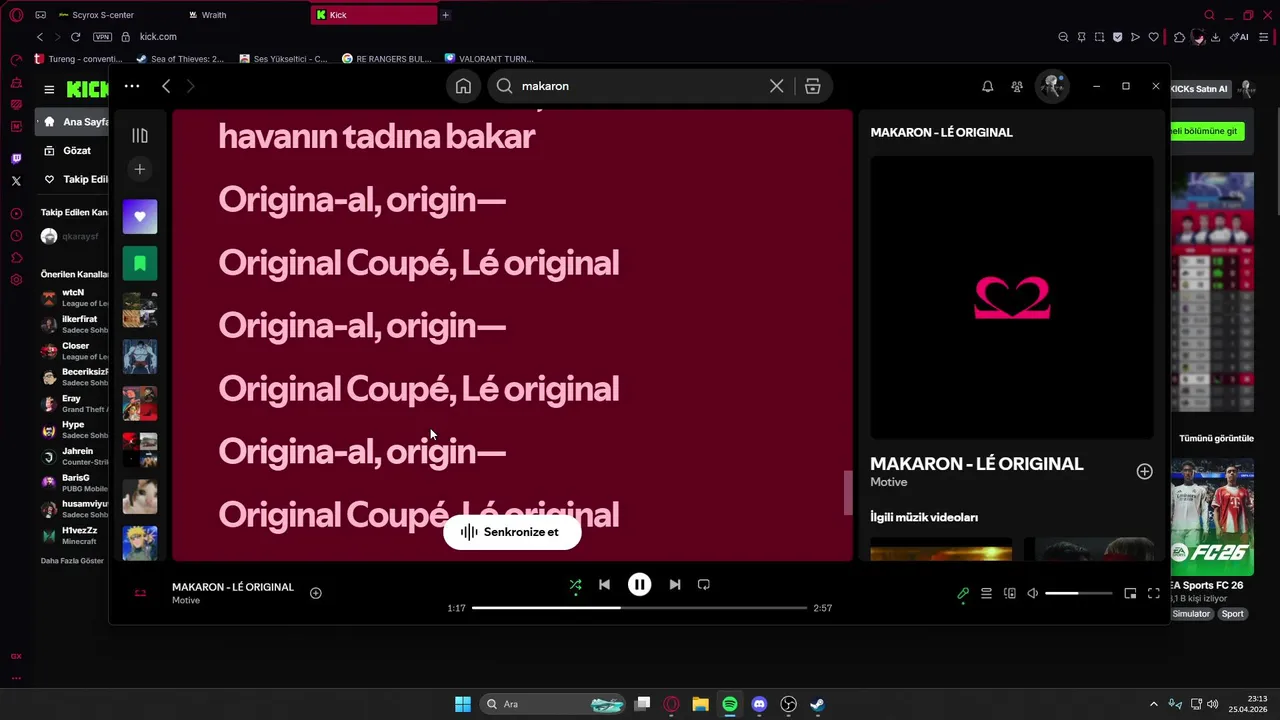Open Tureng bookmark
The width and height of the screenshot is (1280, 720).
(x=78, y=59)
